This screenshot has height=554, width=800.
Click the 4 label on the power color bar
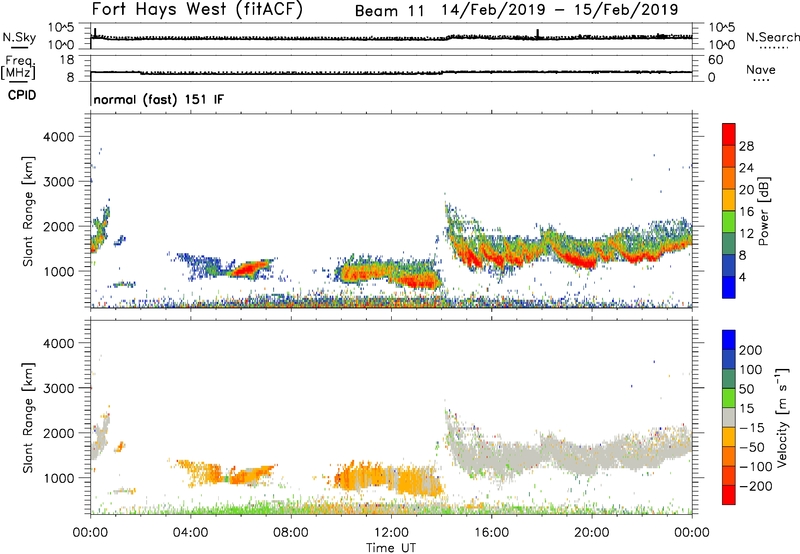tap(743, 277)
